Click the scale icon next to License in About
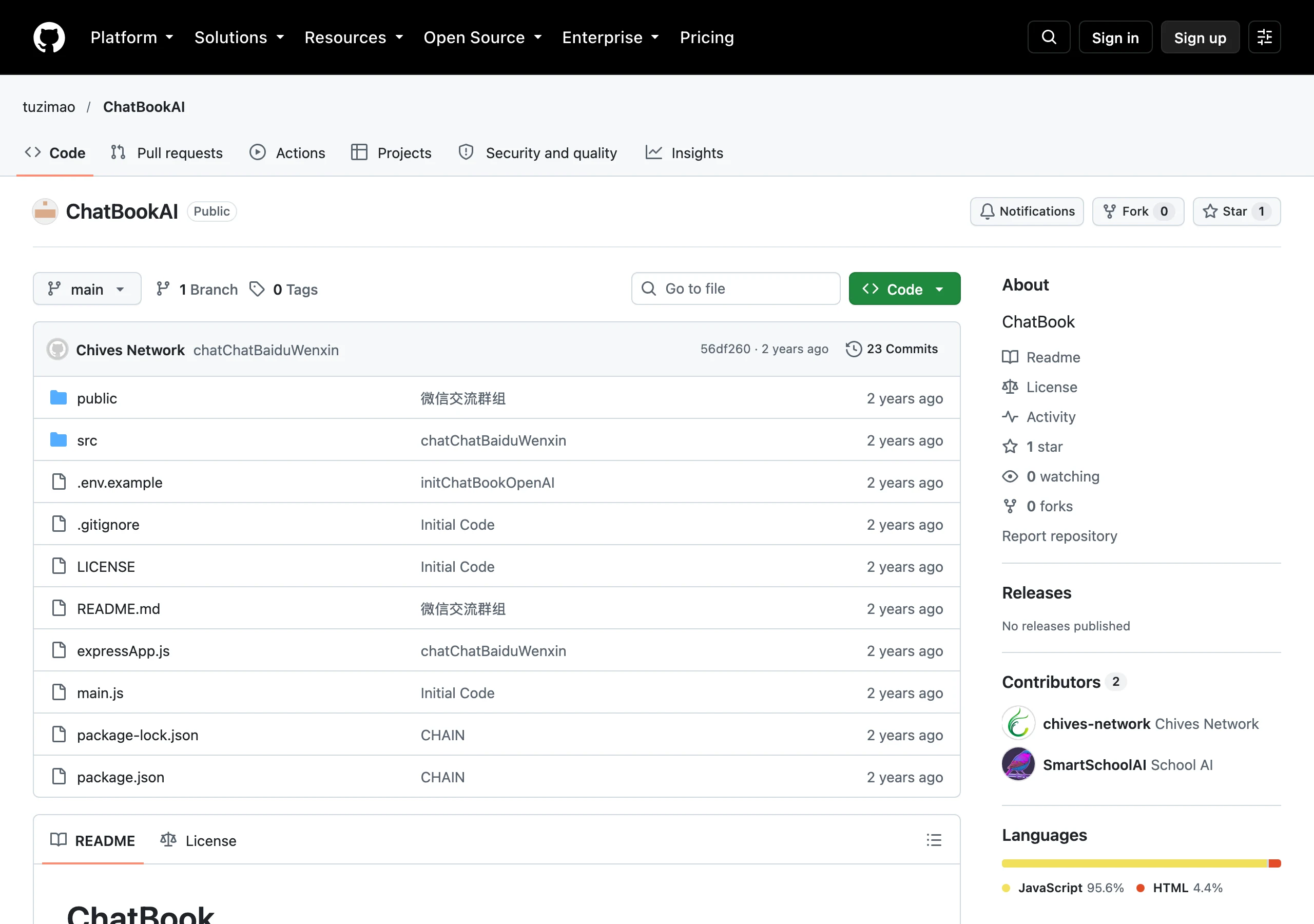This screenshot has height=924, width=1314. 1010,387
